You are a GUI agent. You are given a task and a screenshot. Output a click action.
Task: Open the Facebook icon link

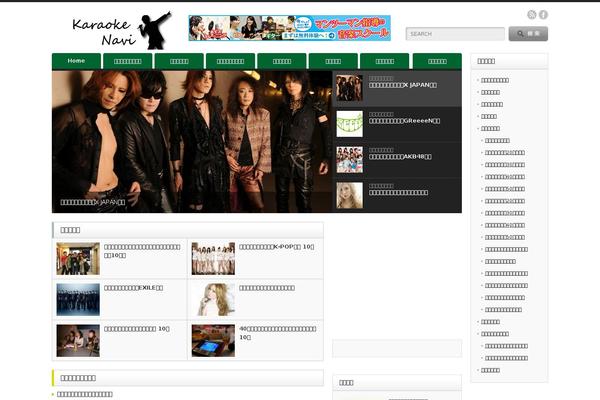544,14
